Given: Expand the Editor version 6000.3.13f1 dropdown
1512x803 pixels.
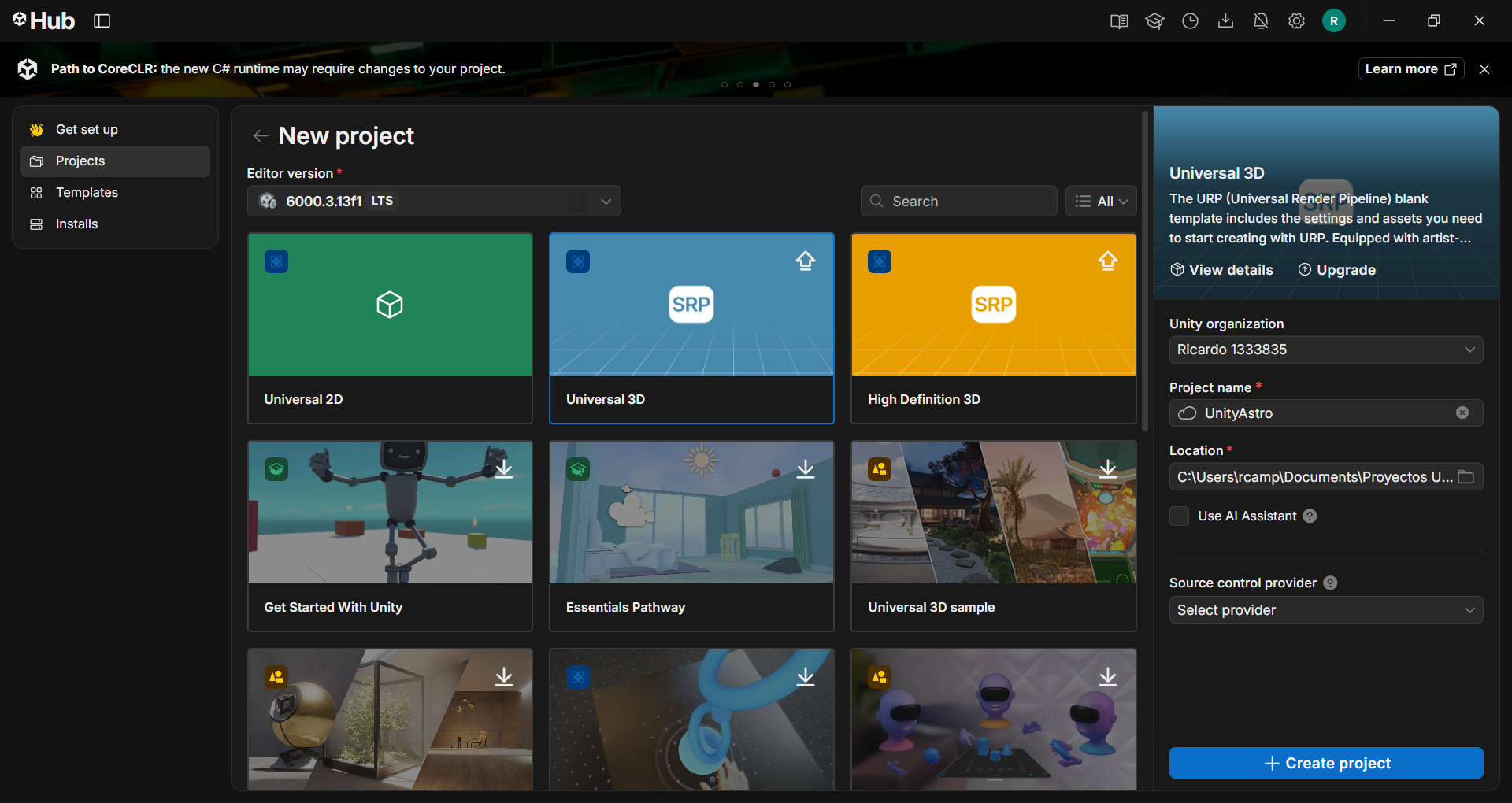Looking at the screenshot, I should 434,201.
